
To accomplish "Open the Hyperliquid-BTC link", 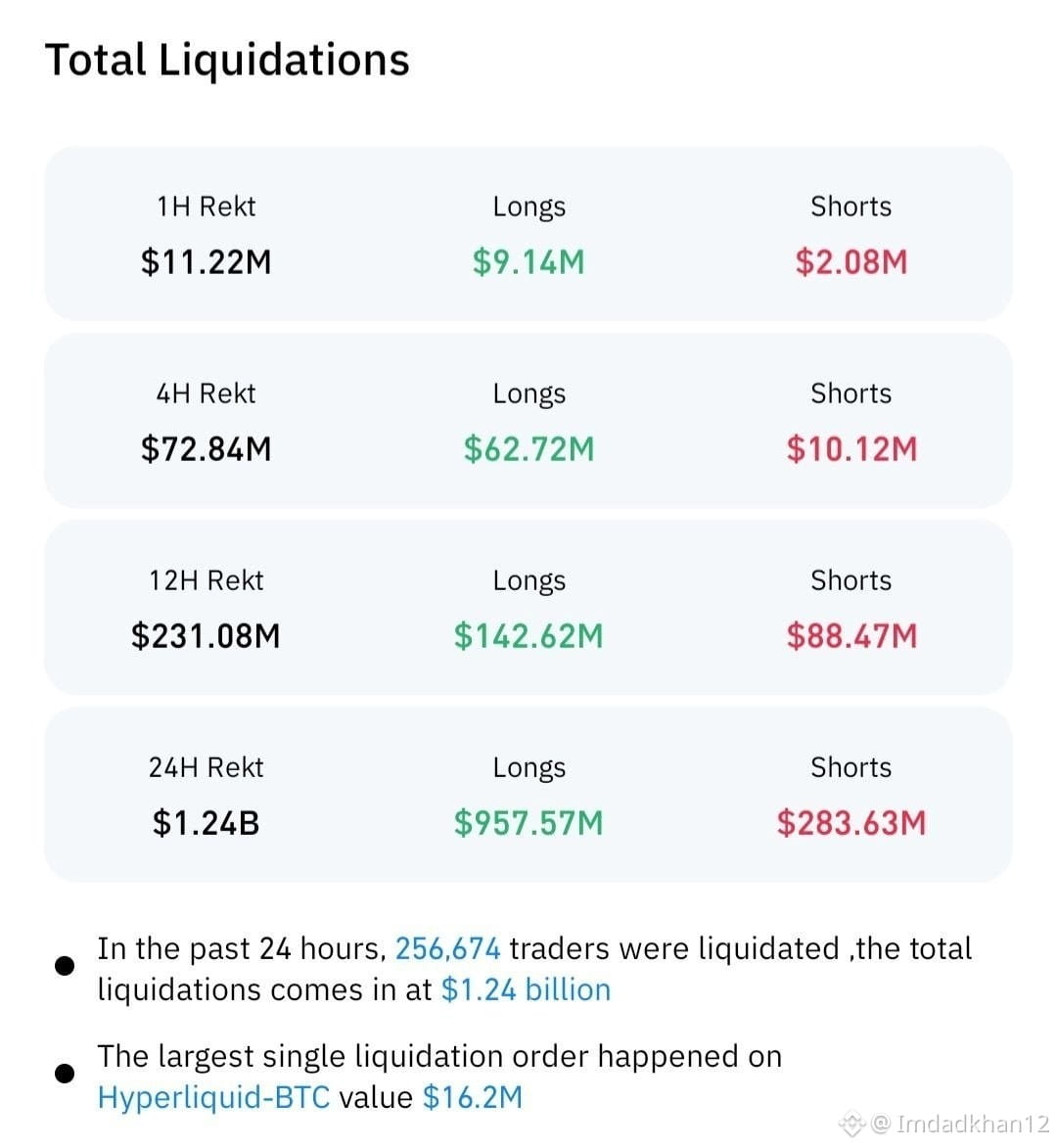I will (213, 1097).
